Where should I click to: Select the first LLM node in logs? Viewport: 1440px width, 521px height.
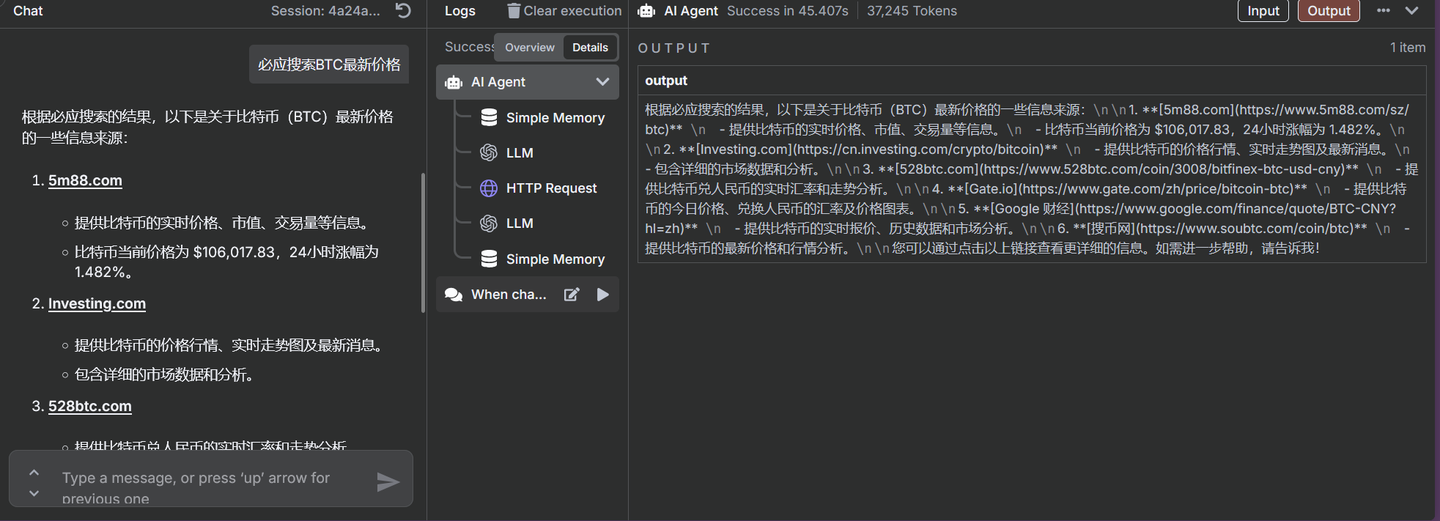[519, 153]
